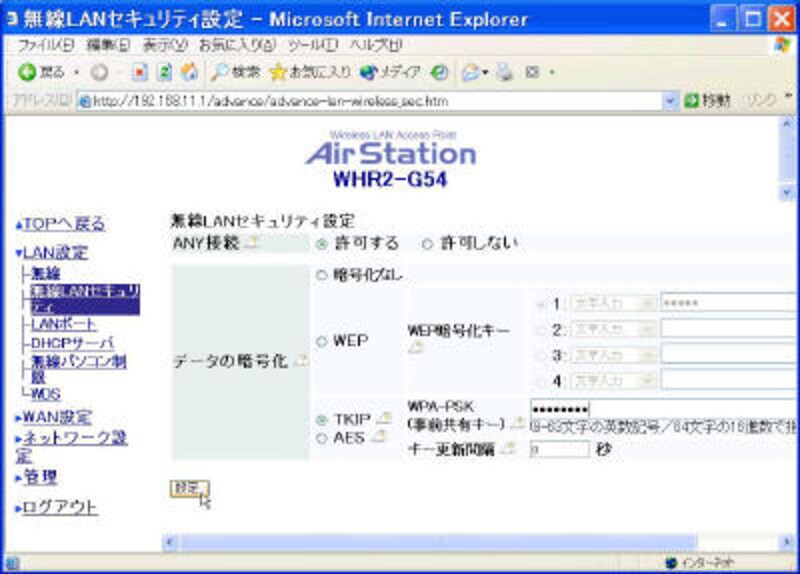
Task: Click the キー更新間隔 seconds input field
Action: 559,449
